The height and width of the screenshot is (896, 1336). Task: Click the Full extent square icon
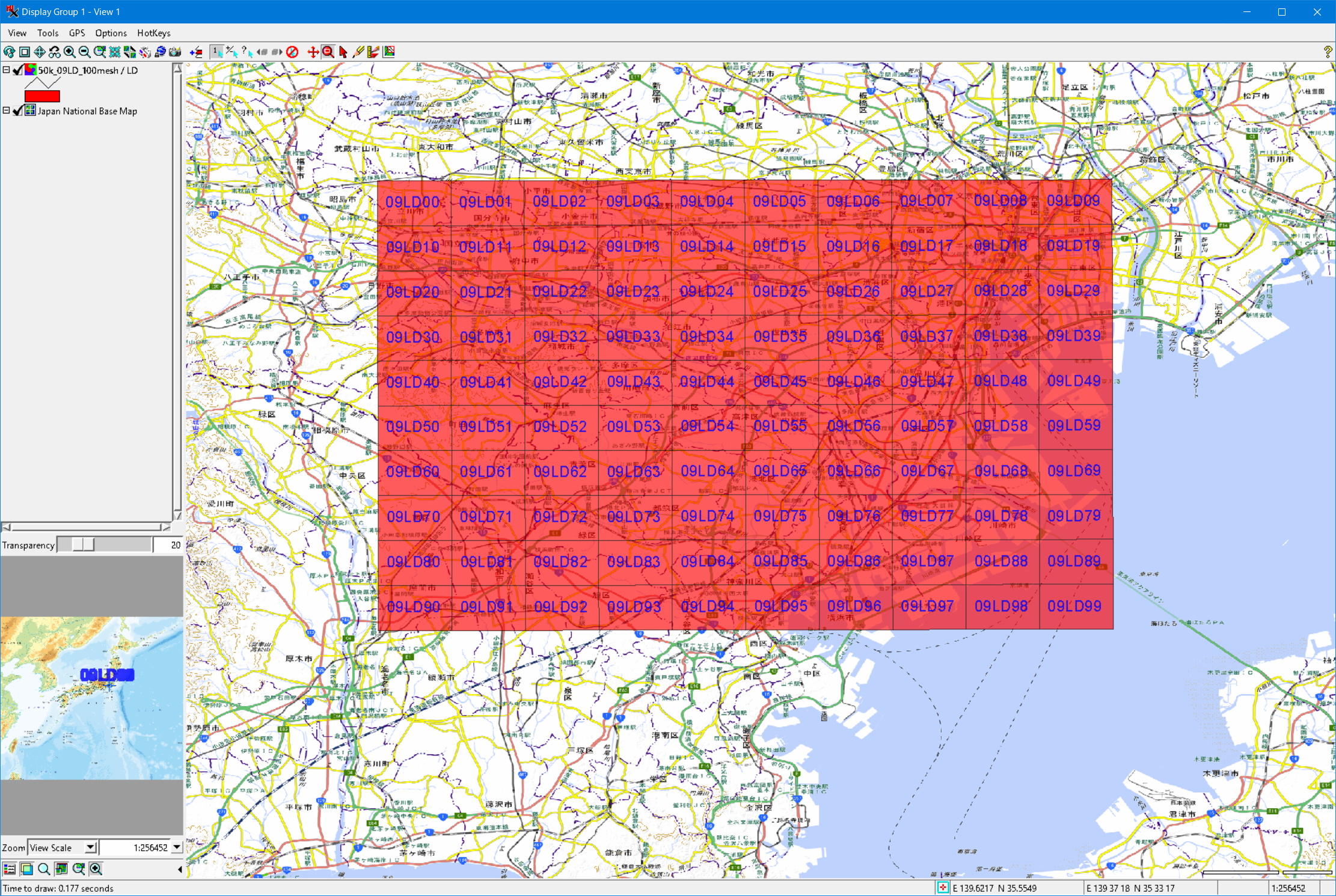click(x=24, y=52)
